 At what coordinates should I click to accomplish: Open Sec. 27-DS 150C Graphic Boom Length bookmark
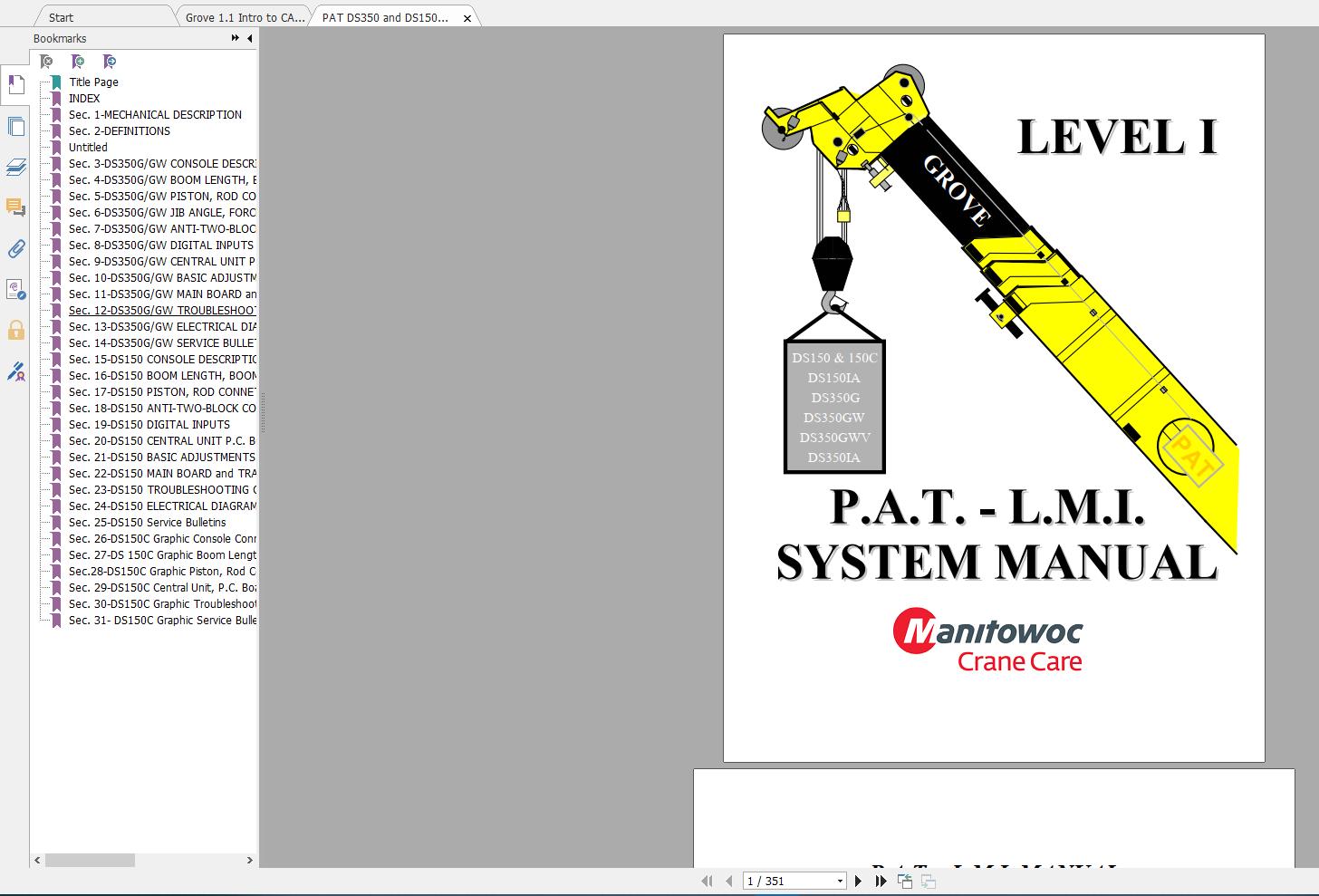point(162,554)
